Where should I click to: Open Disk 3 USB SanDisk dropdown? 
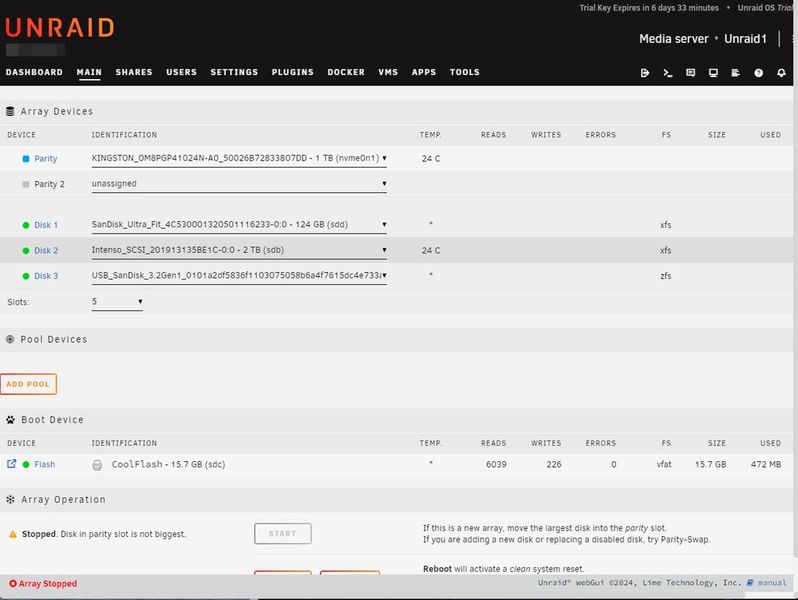coord(239,275)
